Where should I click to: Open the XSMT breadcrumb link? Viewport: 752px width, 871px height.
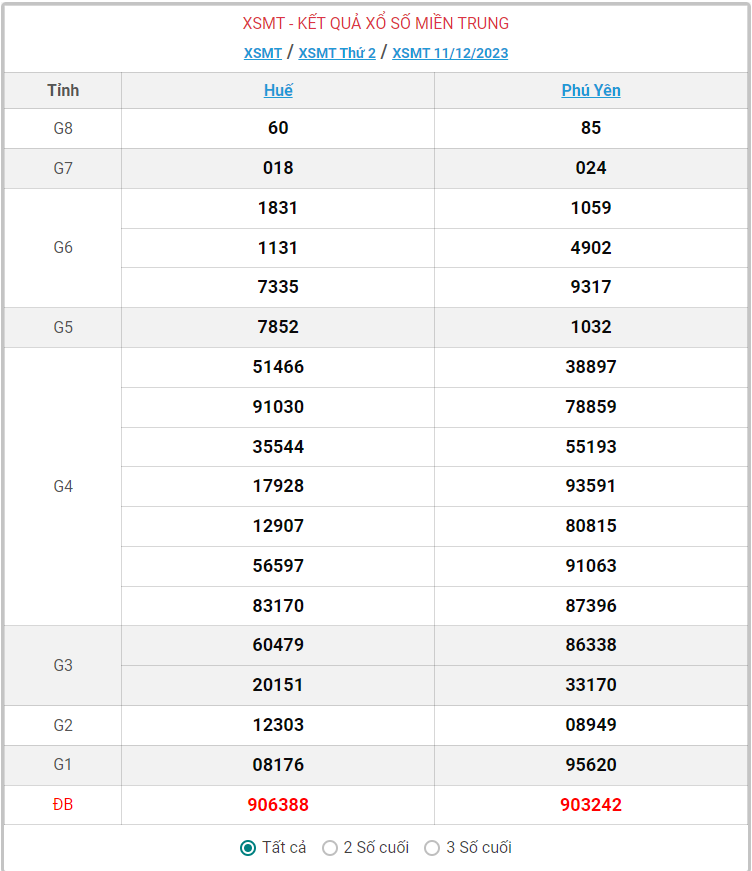point(263,53)
